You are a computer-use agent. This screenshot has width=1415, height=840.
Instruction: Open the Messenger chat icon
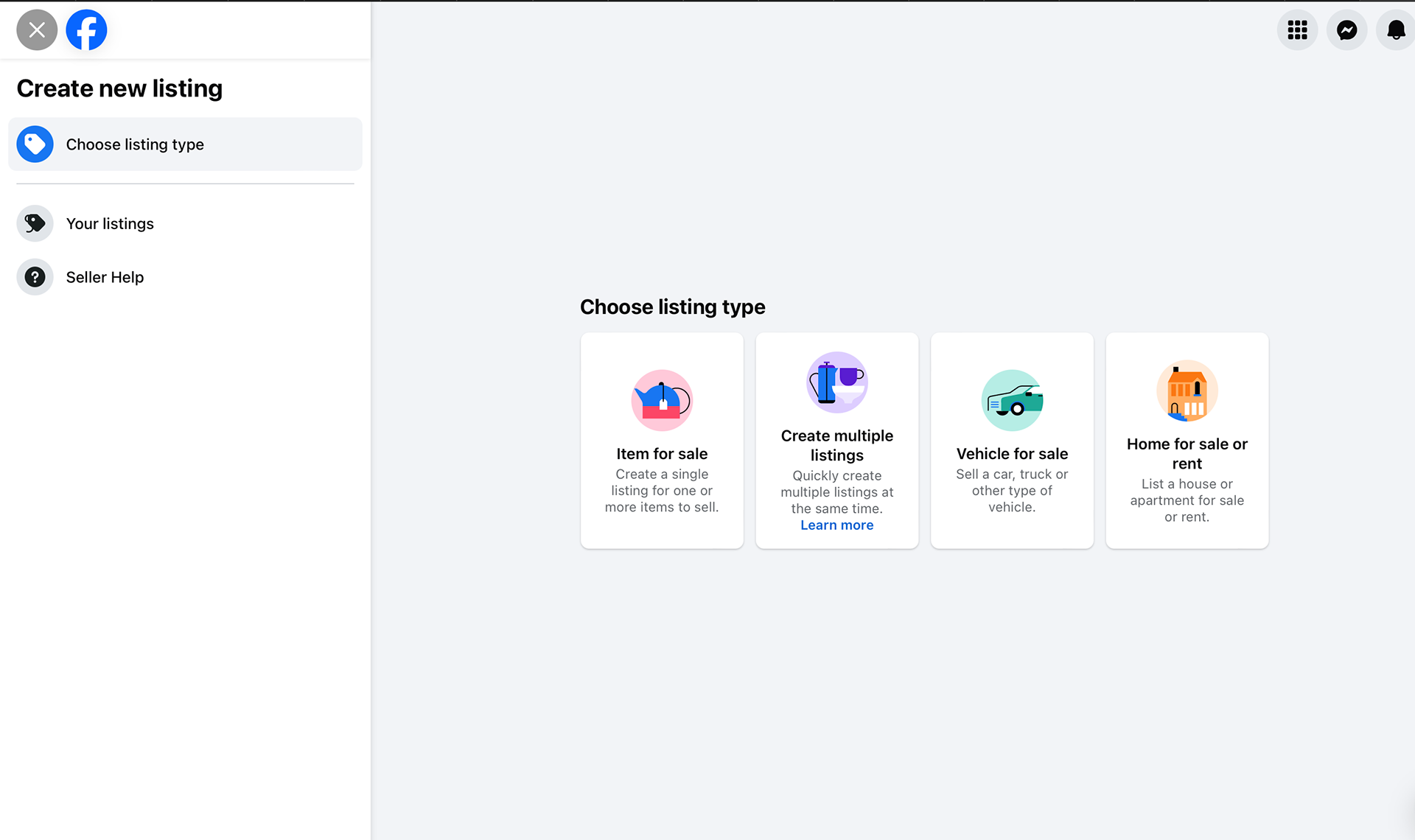tap(1346, 30)
